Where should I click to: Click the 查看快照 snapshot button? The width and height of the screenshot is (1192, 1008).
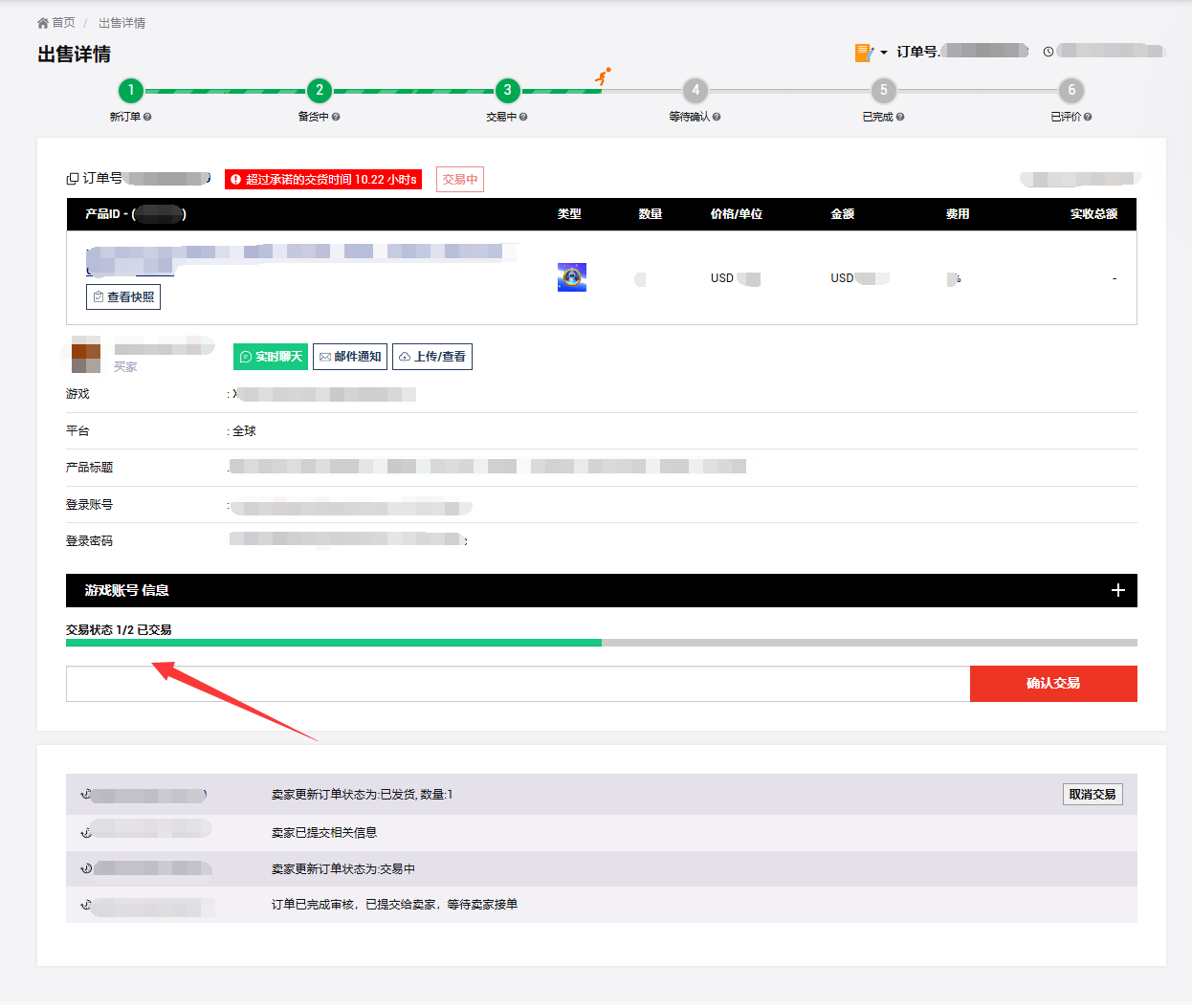coord(123,297)
